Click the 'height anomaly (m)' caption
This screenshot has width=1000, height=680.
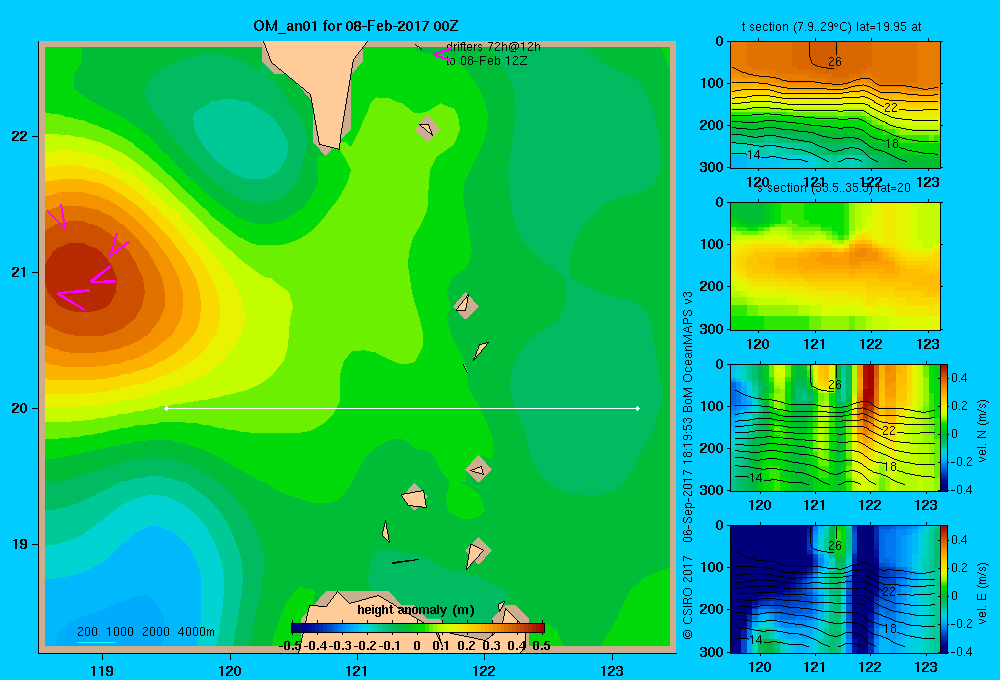coord(416,610)
